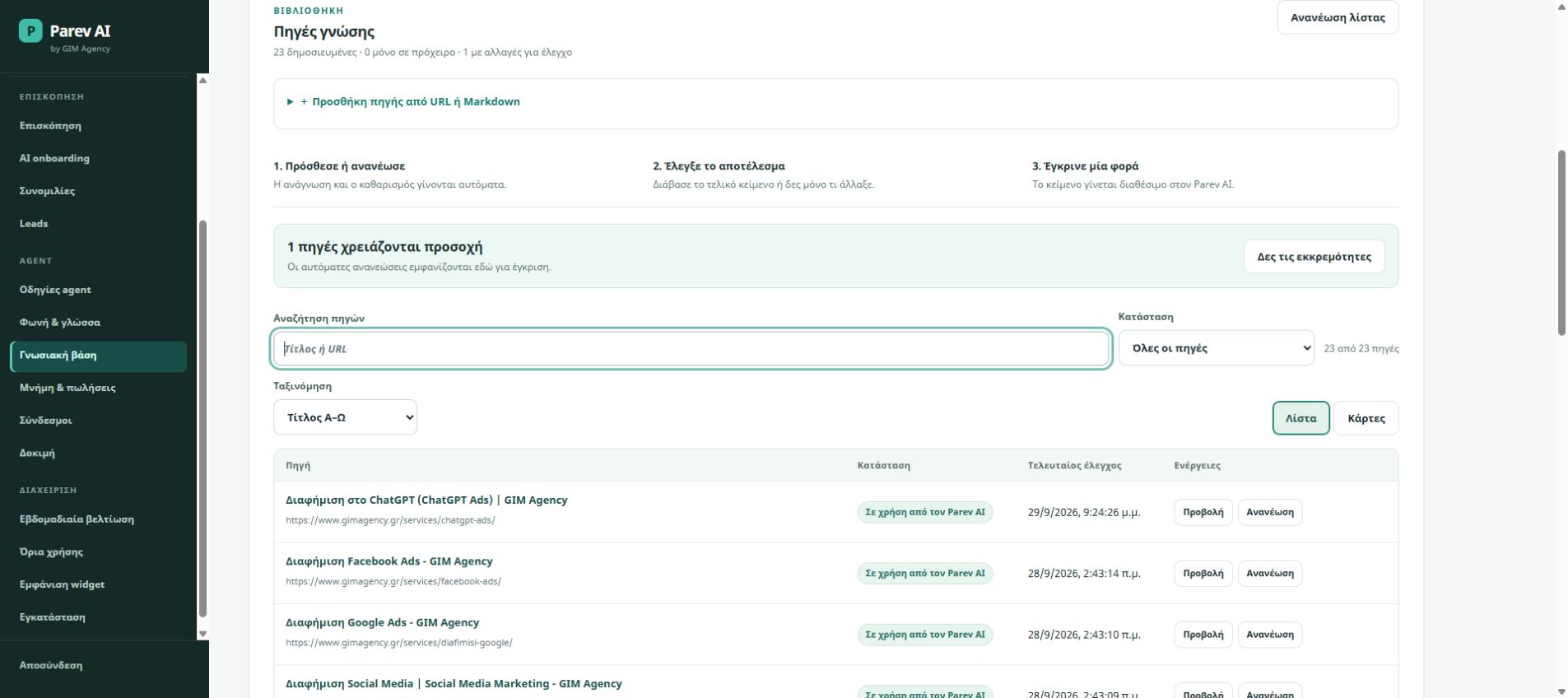Click Αποσύνδεση to log out
This screenshot has width=1568, height=698.
tap(51, 665)
